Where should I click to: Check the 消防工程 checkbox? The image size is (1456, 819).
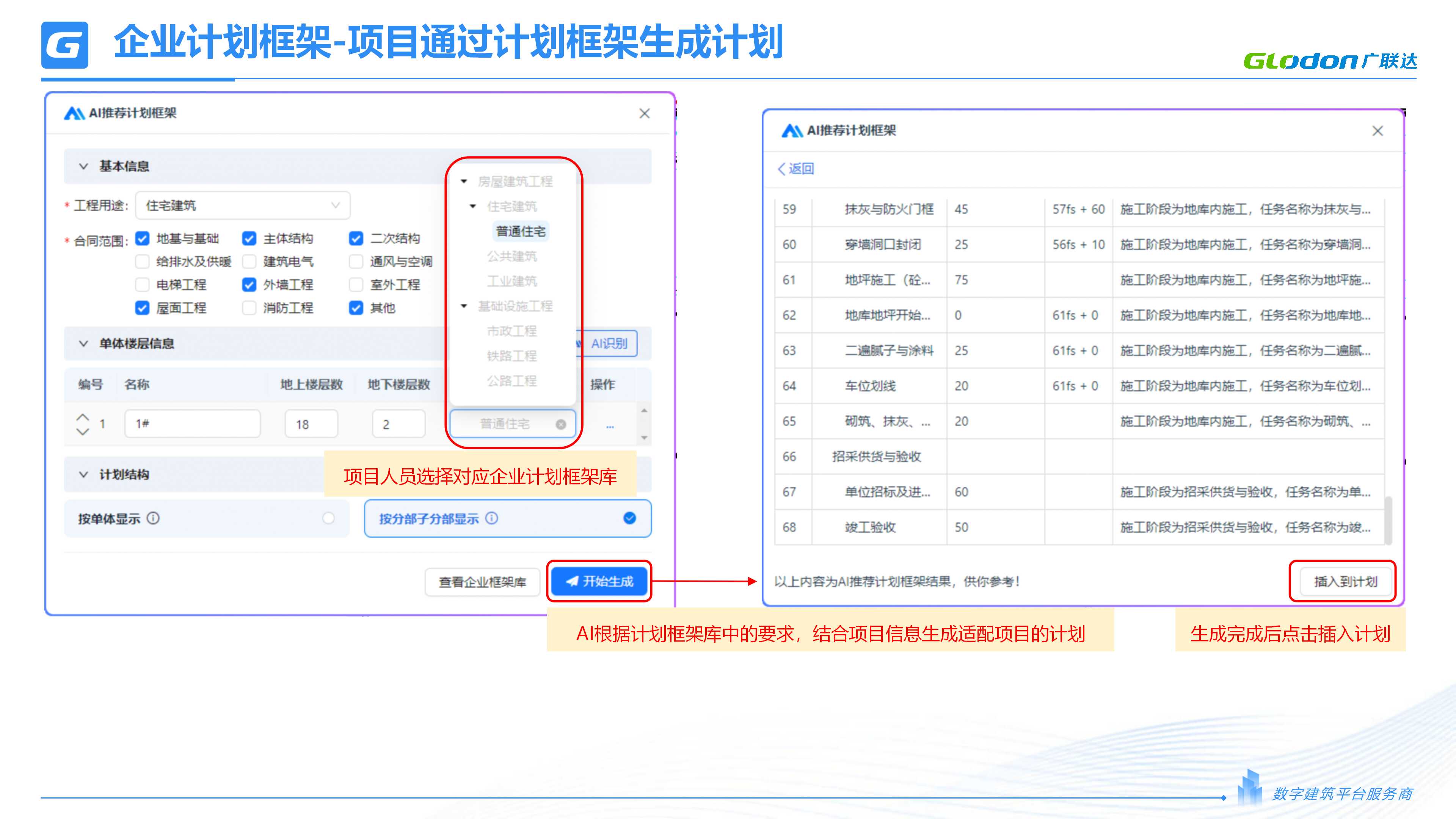pos(249,308)
